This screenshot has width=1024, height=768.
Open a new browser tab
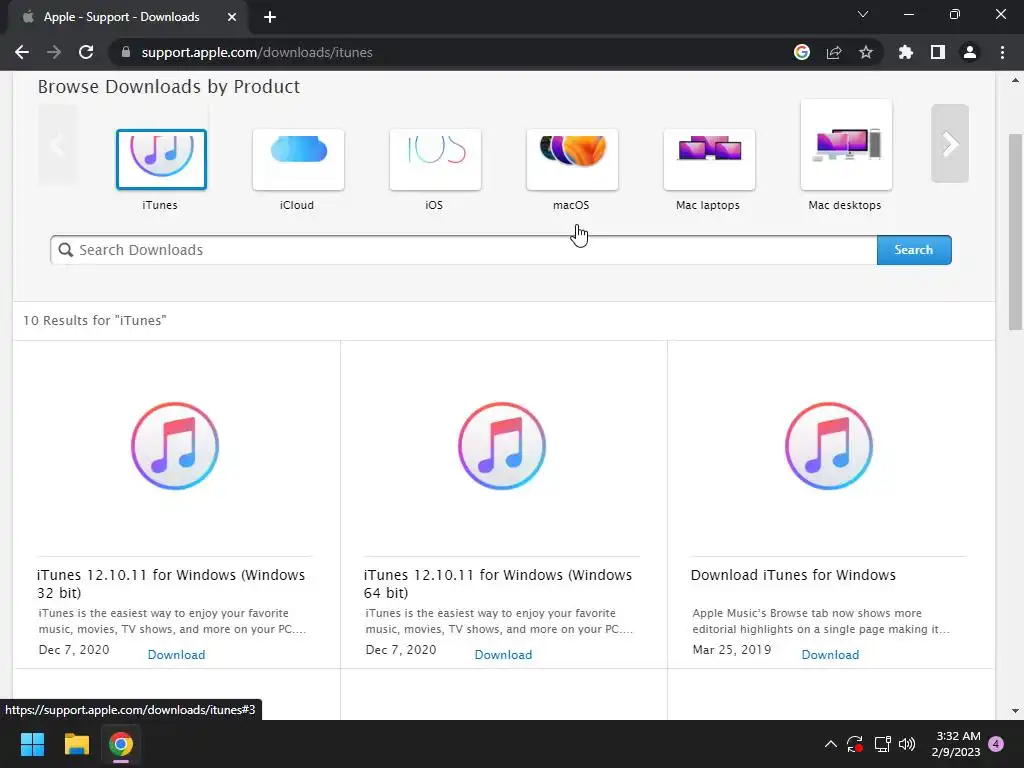tap(270, 17)
